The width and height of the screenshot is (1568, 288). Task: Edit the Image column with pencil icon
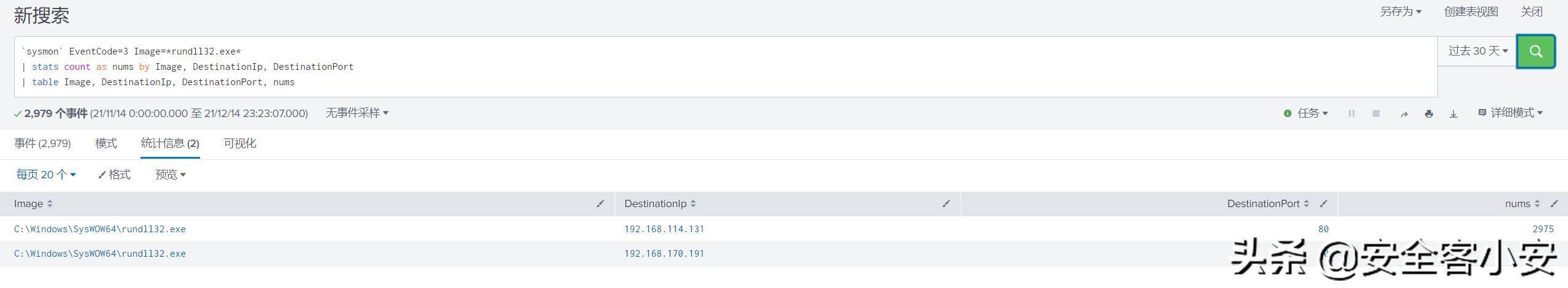(x=600, y=203)
